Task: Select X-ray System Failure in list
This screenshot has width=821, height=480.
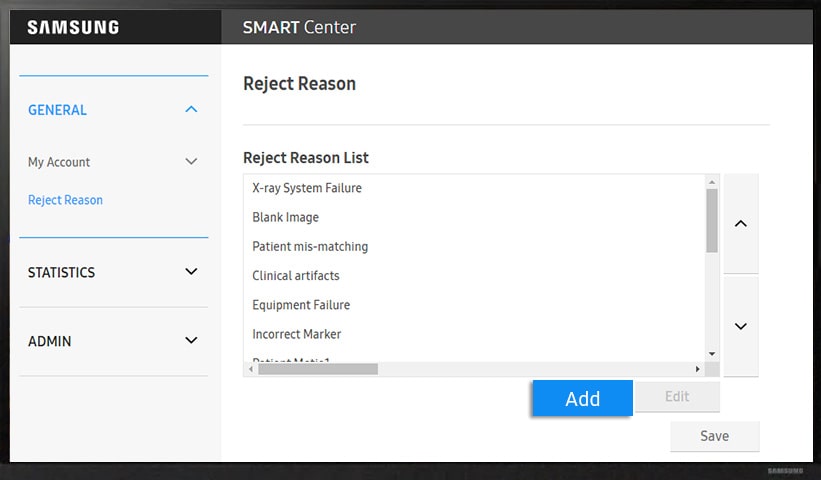Action: (307, 188)
